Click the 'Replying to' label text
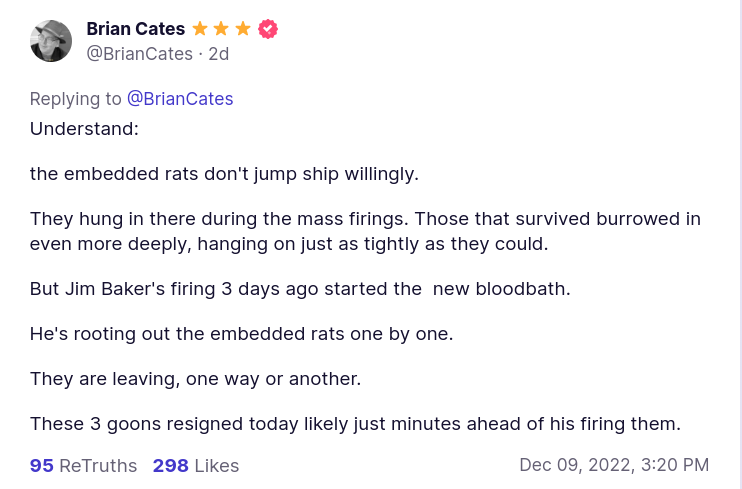This screenshot has width=742, height=489. (x=75, y=99)
